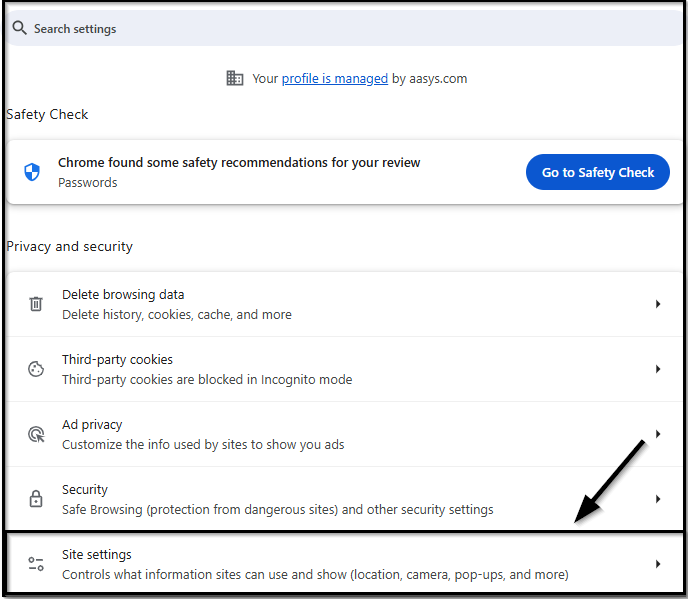The height and width of the screenshot is (599, 688).
Task: Click the Third-party cookies cookie icon
Action: (36, 369)
